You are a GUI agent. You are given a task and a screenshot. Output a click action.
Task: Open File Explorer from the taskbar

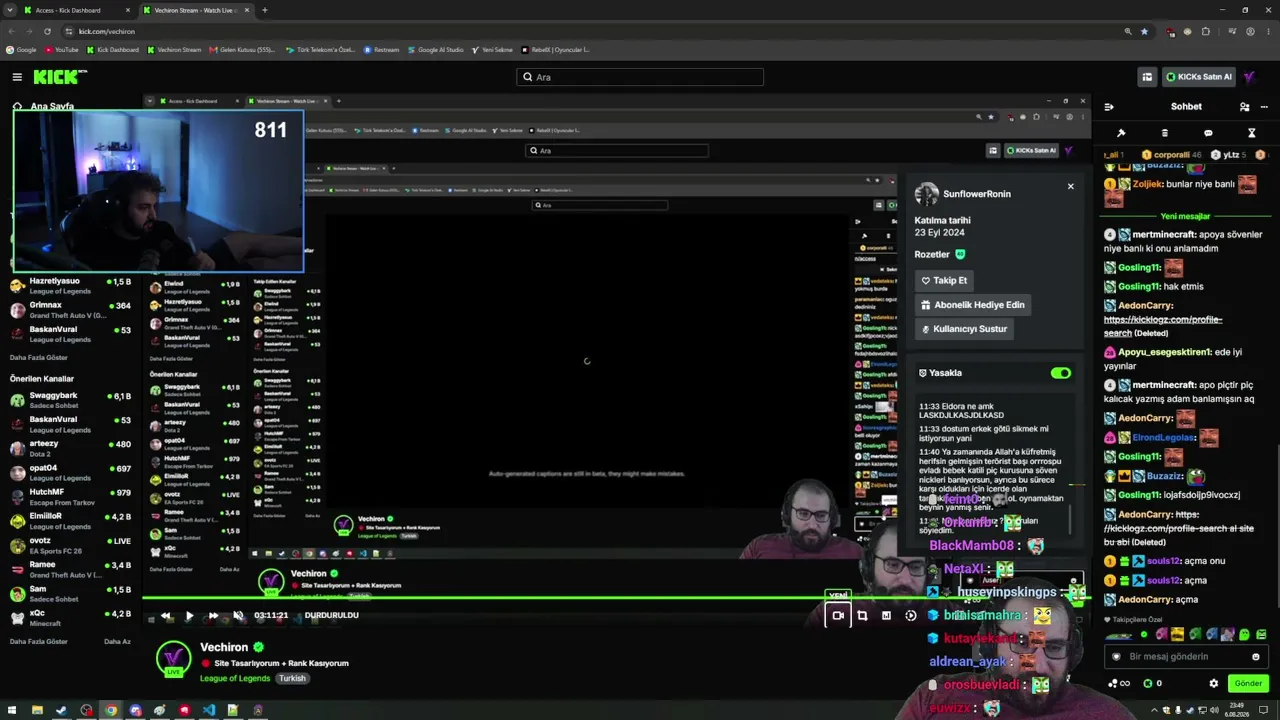coord(37,710)
